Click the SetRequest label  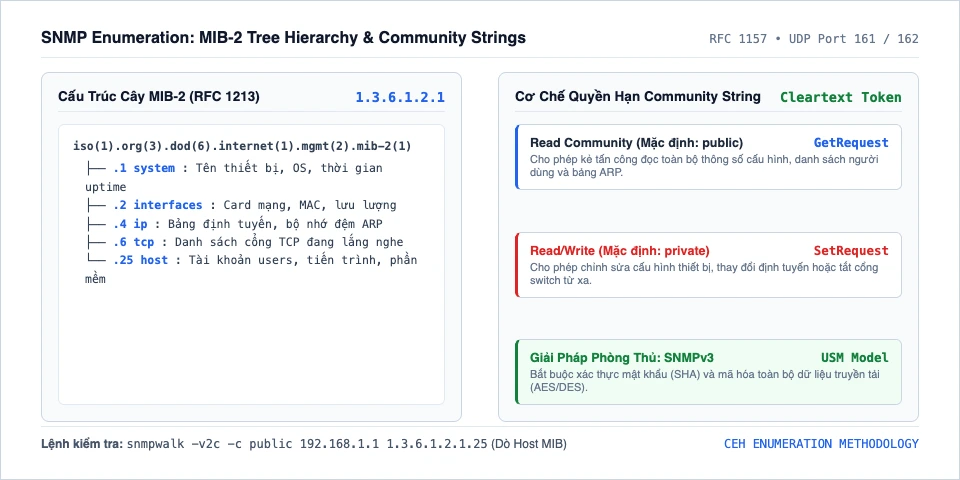[851, 251]
